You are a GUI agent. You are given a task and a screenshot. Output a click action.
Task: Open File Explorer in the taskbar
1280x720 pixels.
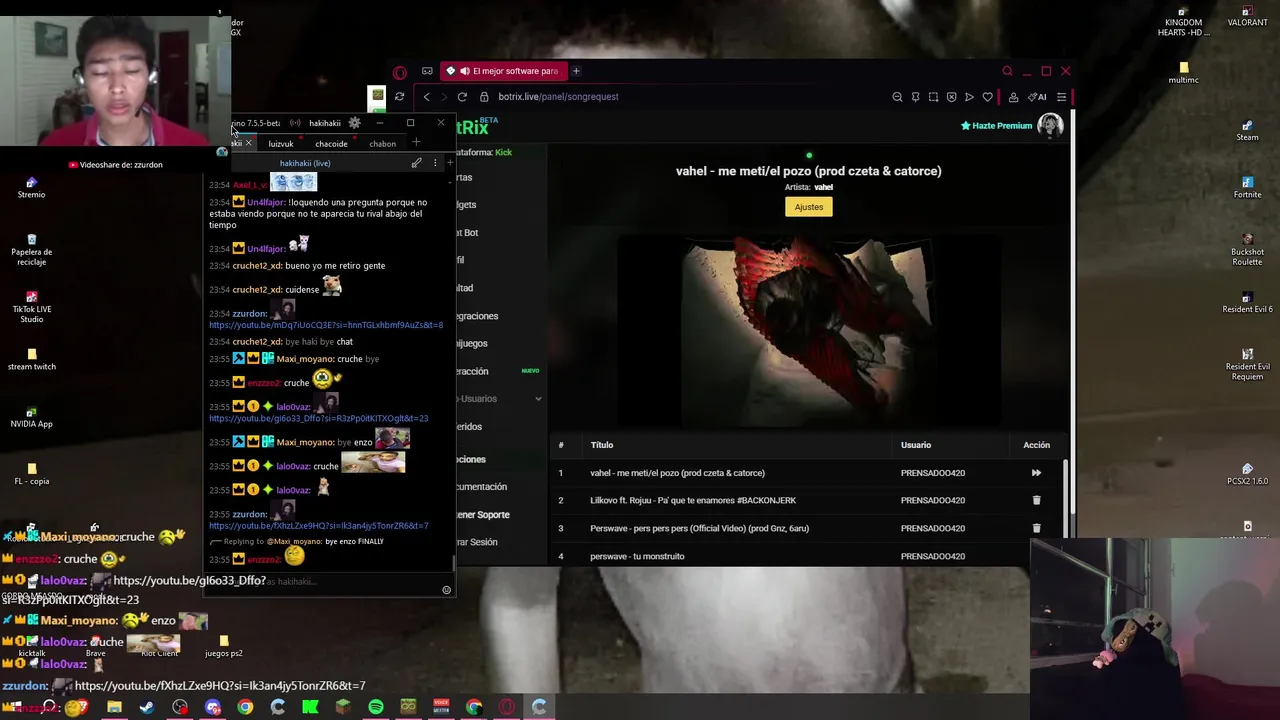click(114, 707)
